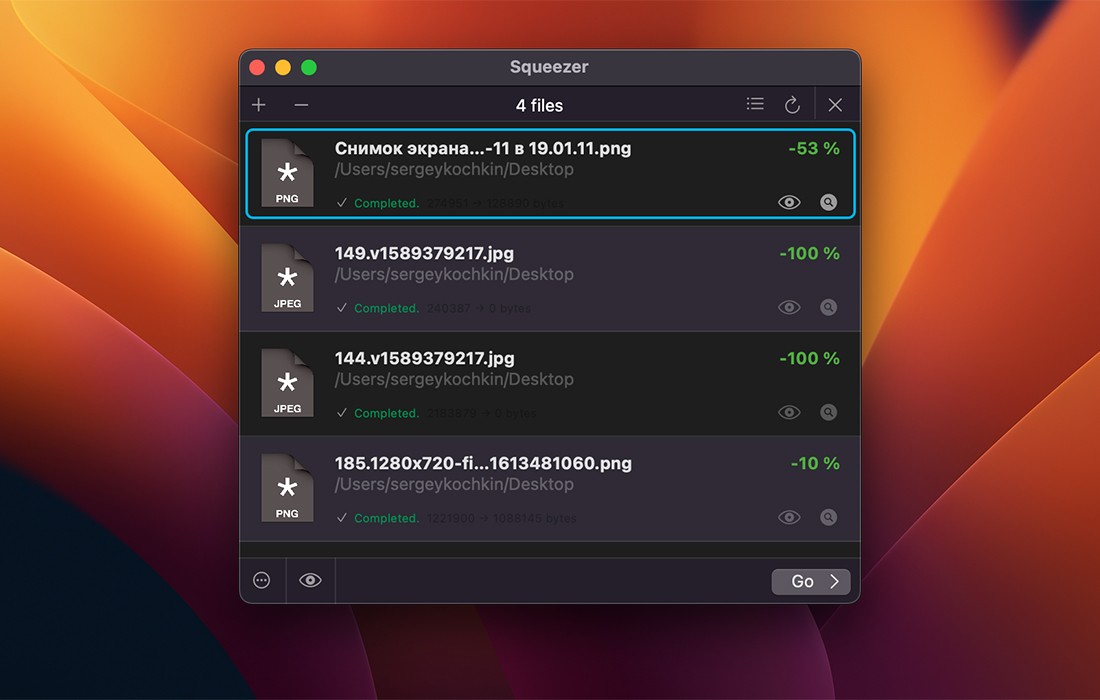Remove selected file with the minus icon
The height and width of the screenshot is (700, 1100).
point(301,104)
